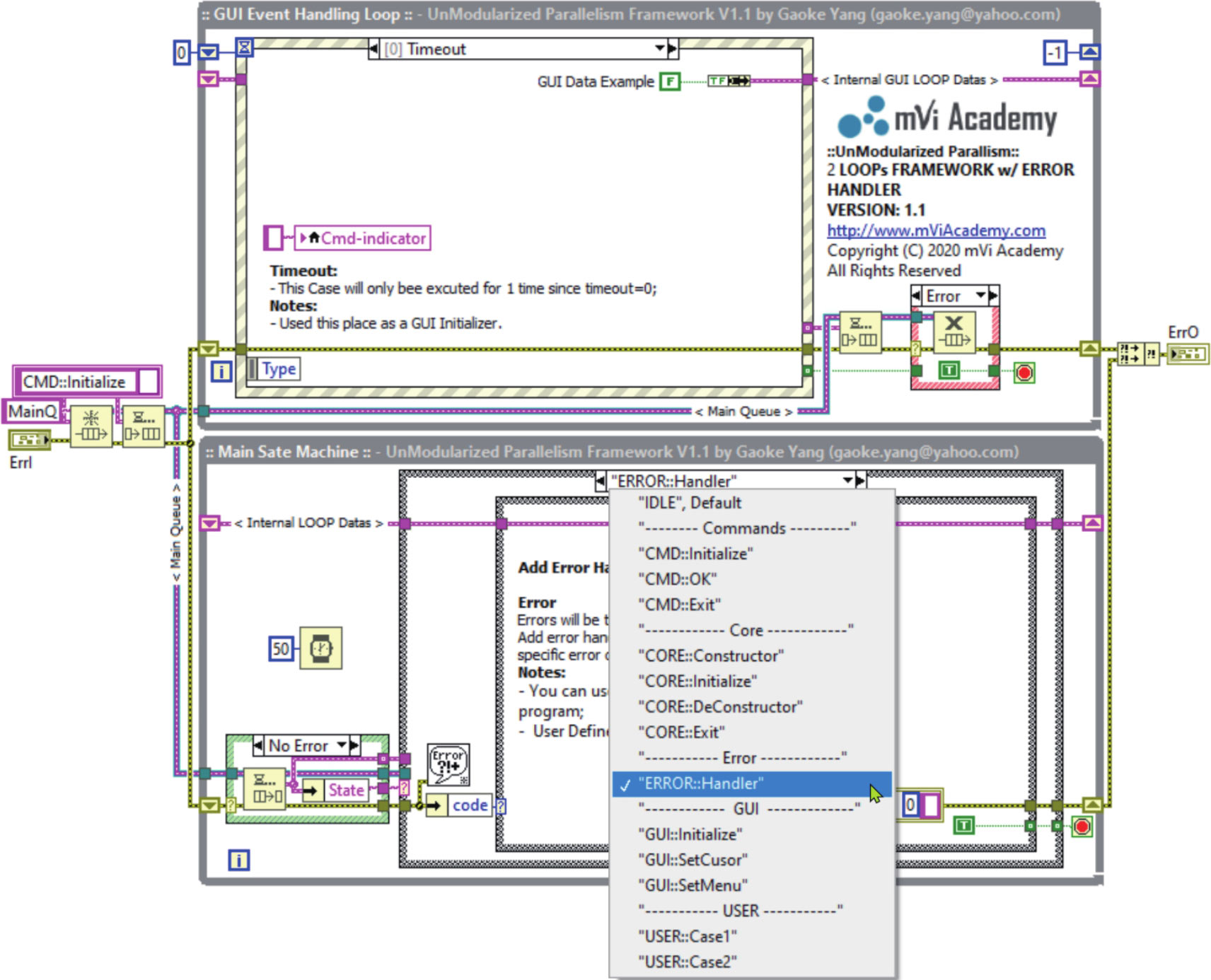Screen dimensions: 1211x980
Task: Open the Error case structure selector
Action: (x=980, y=296)
